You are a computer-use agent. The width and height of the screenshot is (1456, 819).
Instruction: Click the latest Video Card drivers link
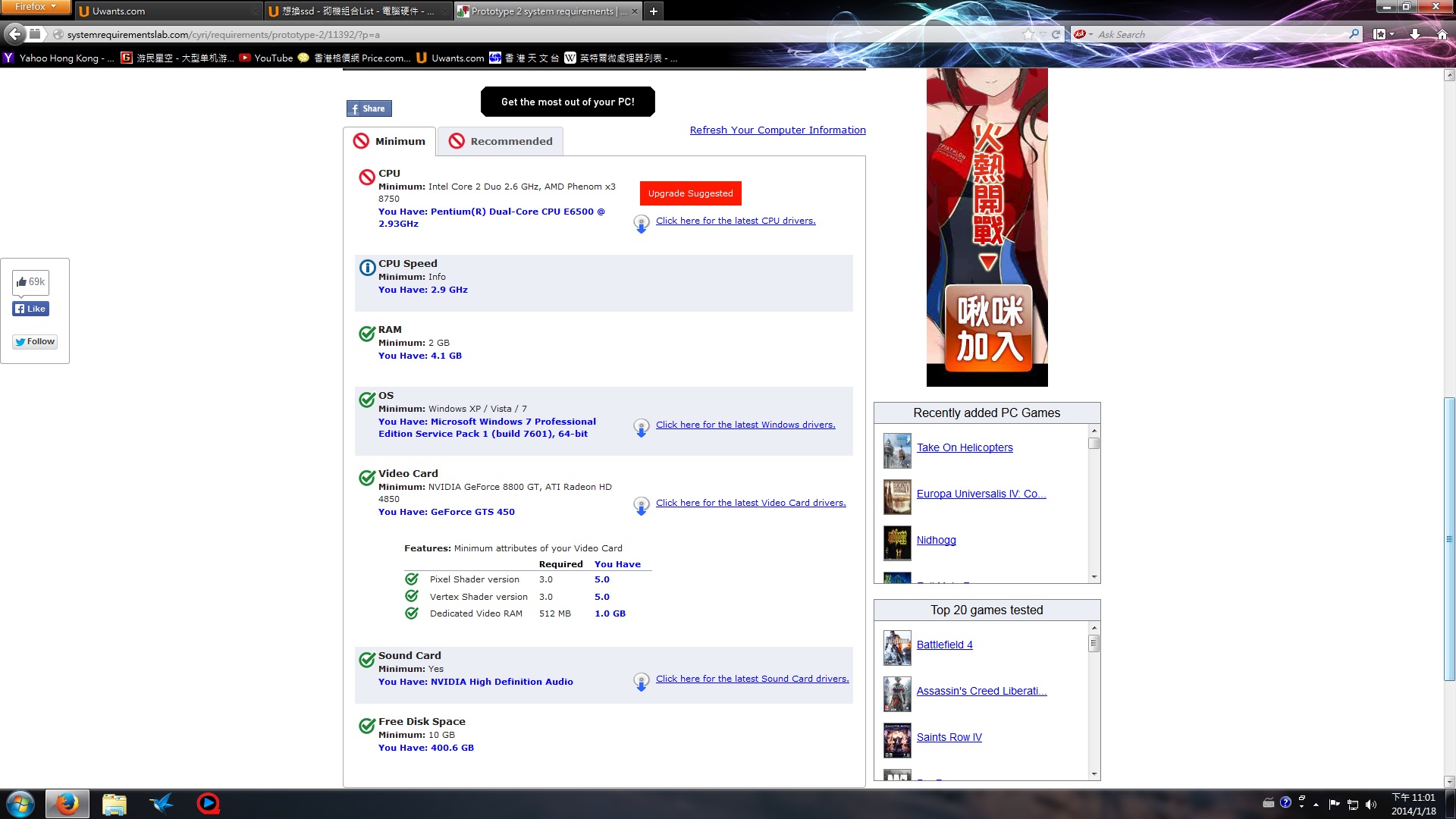tap(751, 503)
